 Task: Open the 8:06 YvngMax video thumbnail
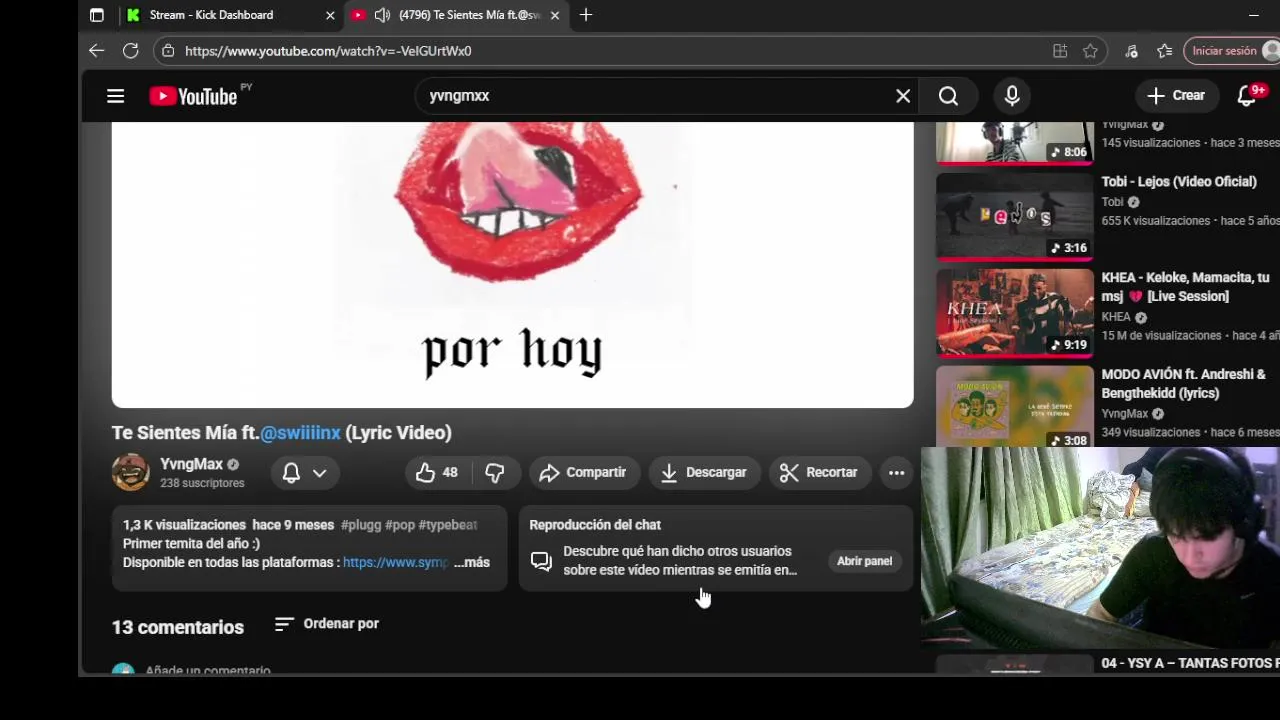pyautogui.click(x=1015, y=143)
